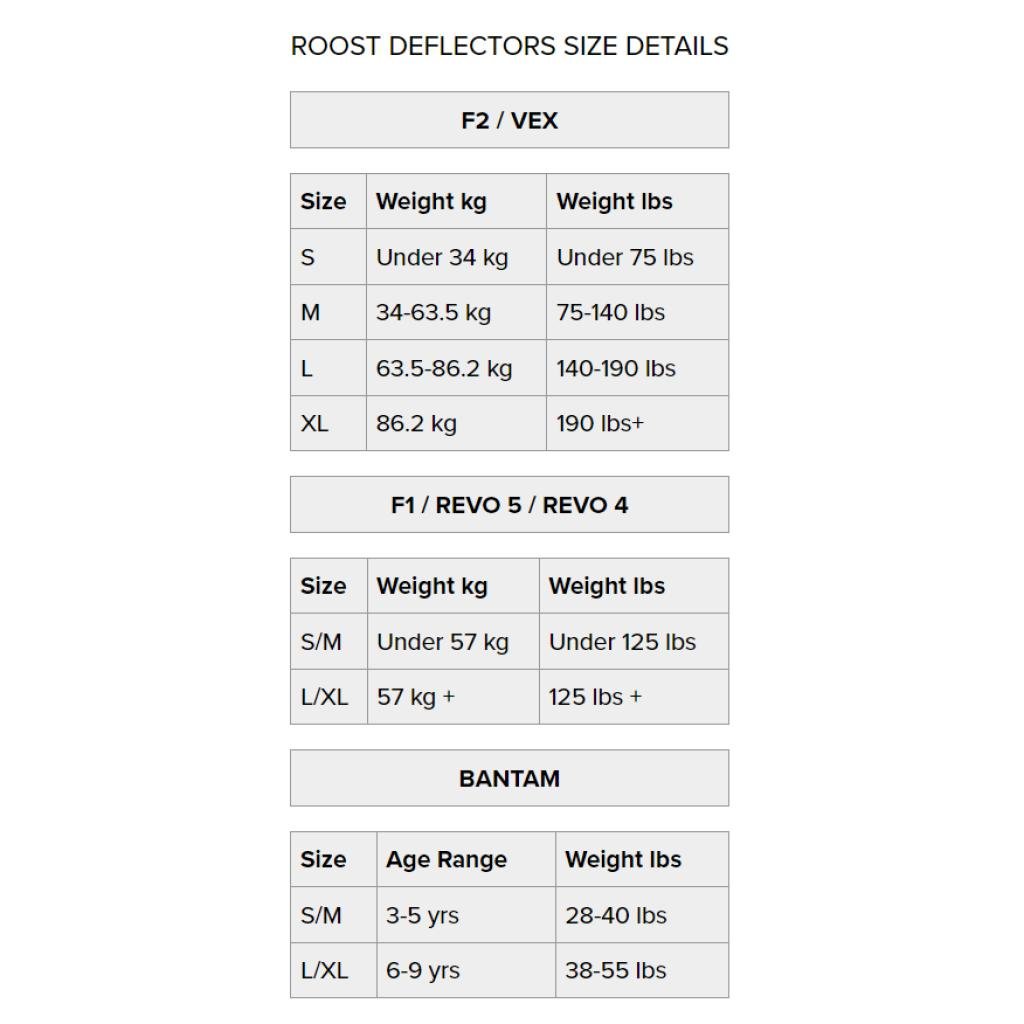Select the Under 125 lbs cell
This screenshot has height=1024, width=1024.
634,641
